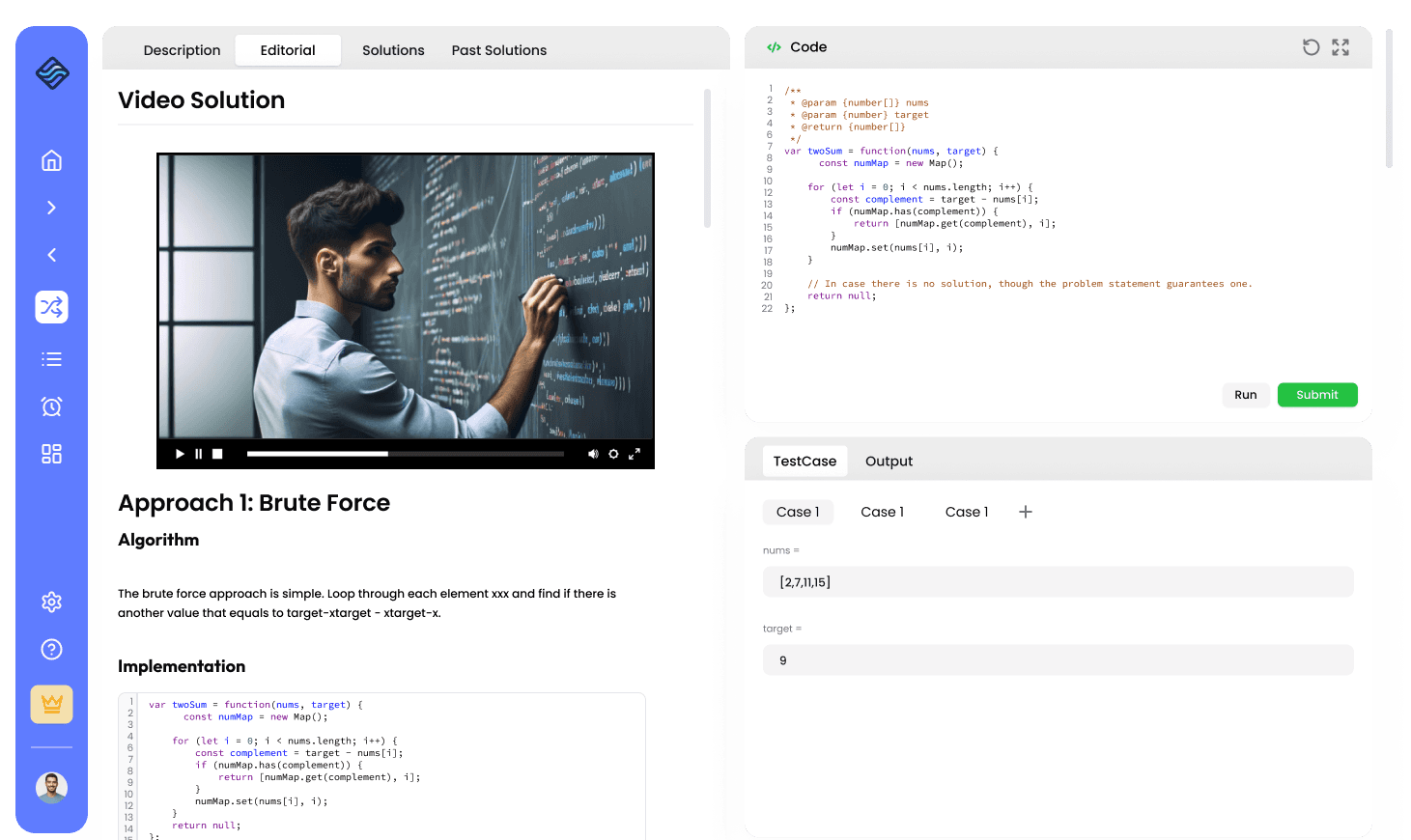Mute the video volume
1411x840 pixels.
coord(593,453)
